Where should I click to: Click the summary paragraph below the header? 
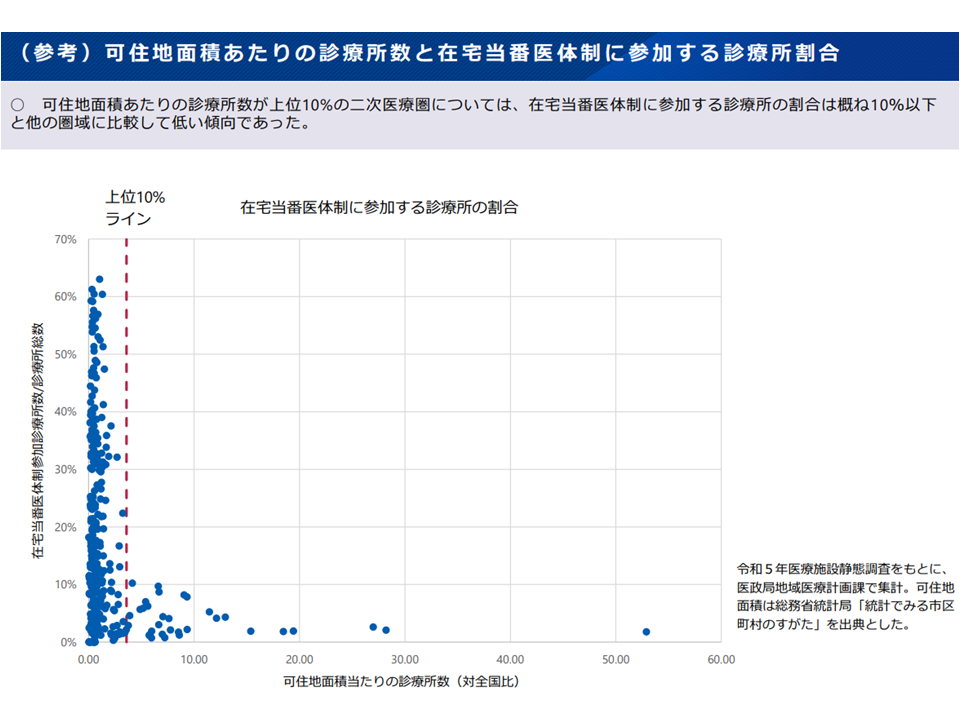click(470, 114)
